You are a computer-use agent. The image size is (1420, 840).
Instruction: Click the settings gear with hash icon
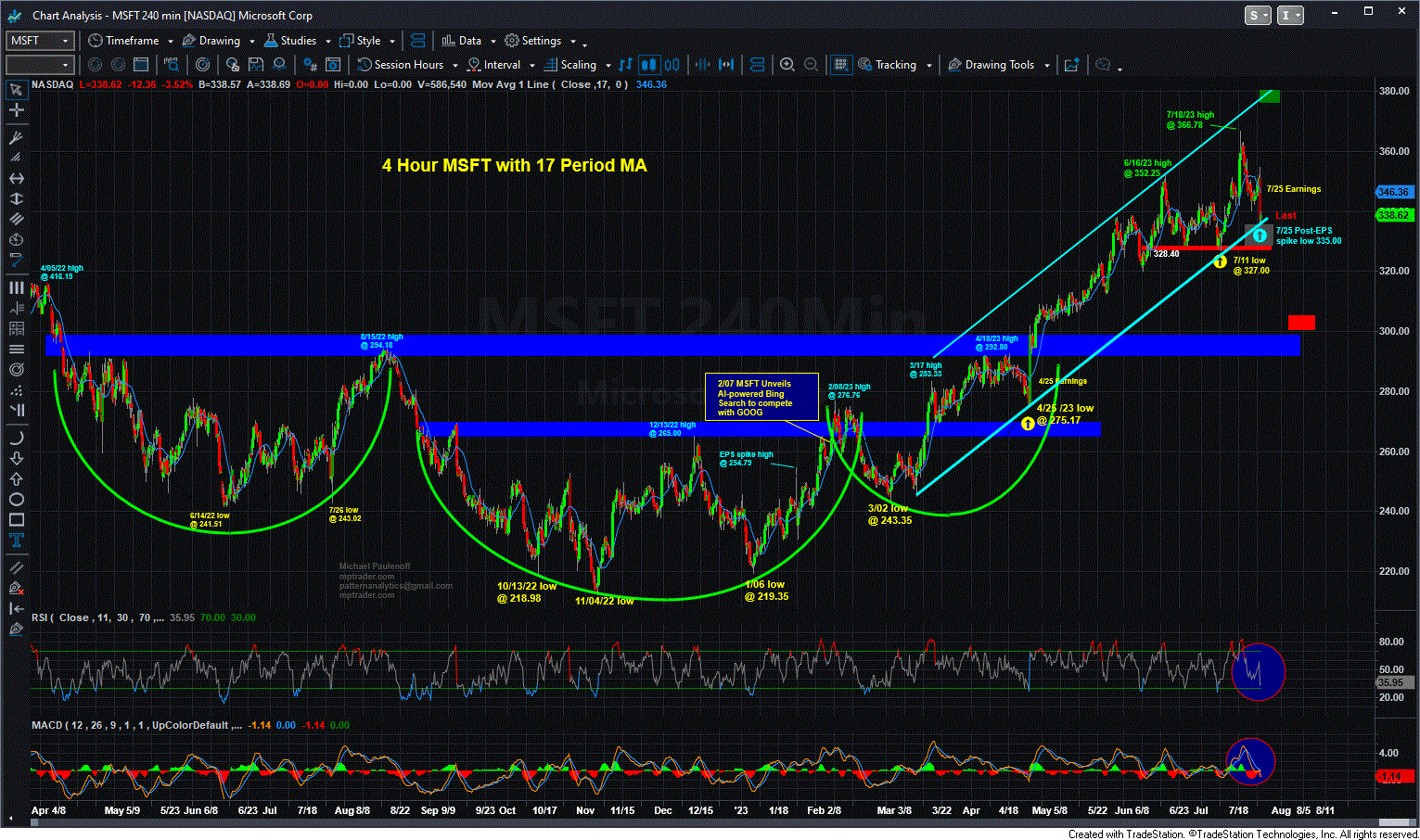pyautogui.click(x=309, y=65)
